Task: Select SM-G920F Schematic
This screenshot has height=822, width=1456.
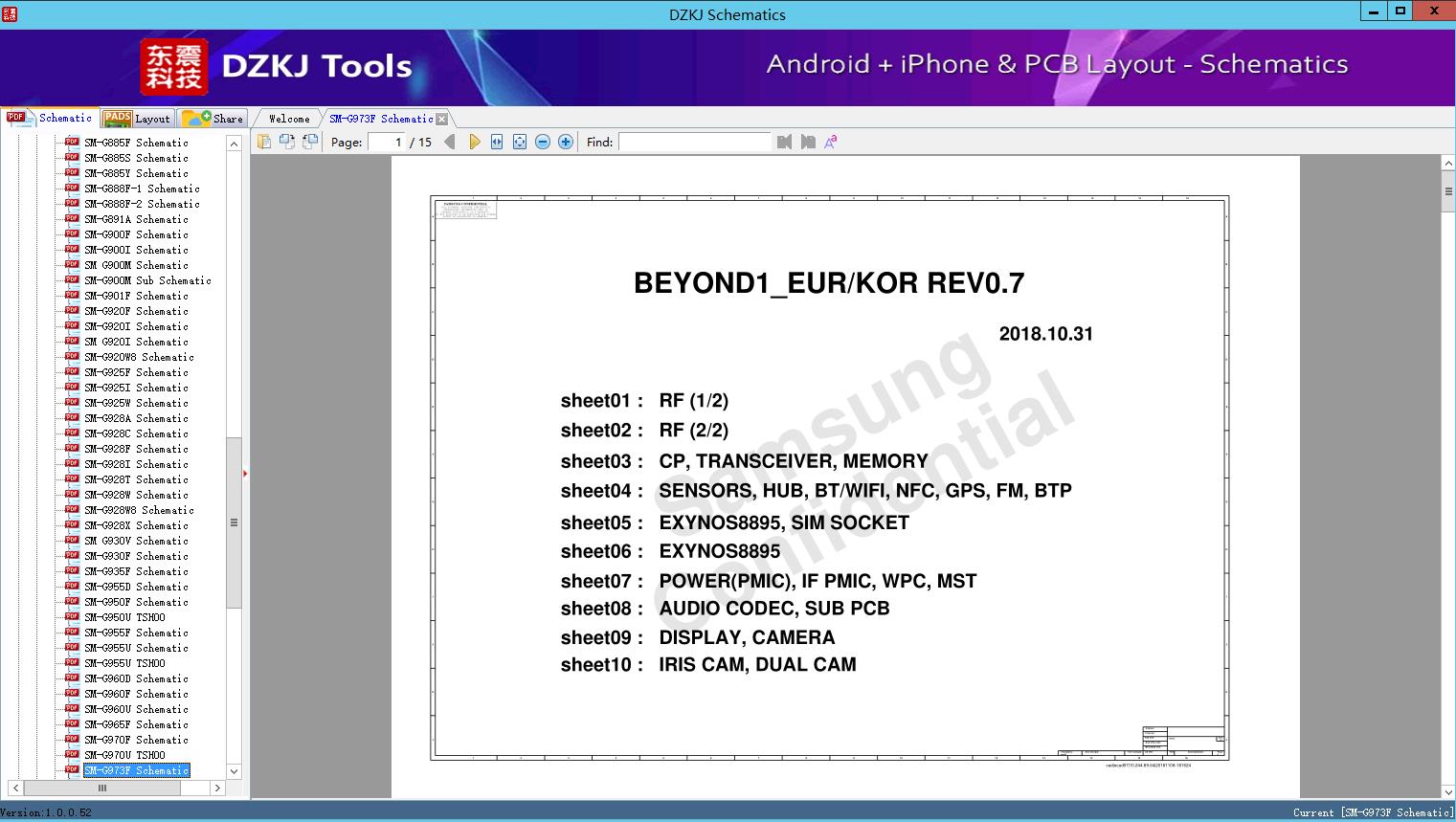Action: pos(136,311)
